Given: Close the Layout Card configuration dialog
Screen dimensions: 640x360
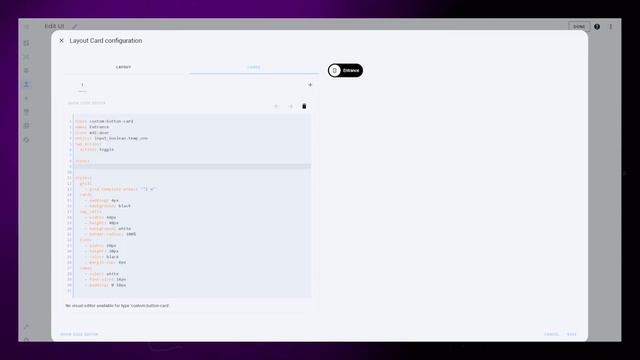Looking at the screenshot, I should (62, 40).
